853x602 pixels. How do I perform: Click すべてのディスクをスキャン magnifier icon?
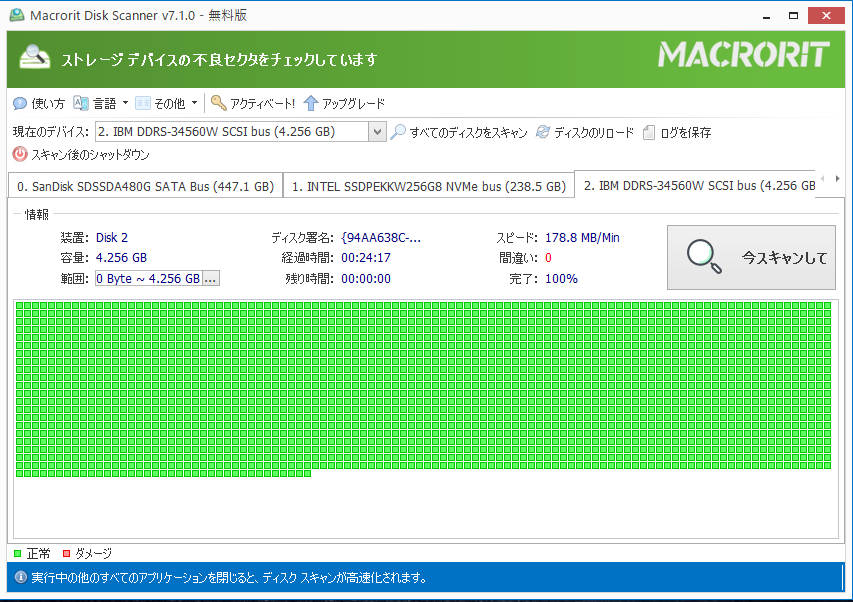398,132
